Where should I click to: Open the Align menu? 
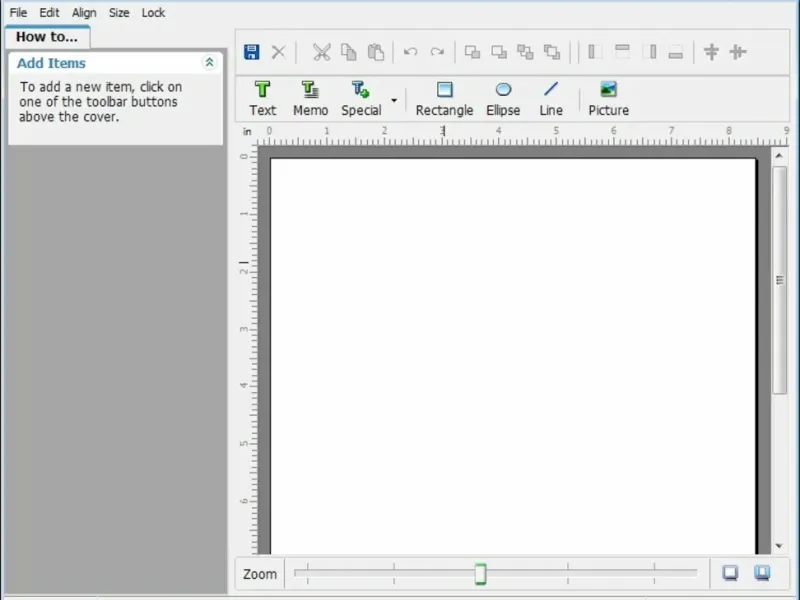(84, 13)
